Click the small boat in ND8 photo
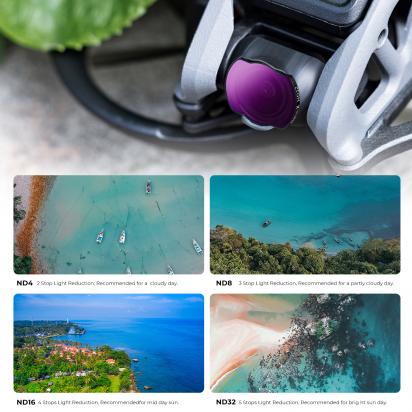This screenshot has height=412, width=412. click(266, 223)
